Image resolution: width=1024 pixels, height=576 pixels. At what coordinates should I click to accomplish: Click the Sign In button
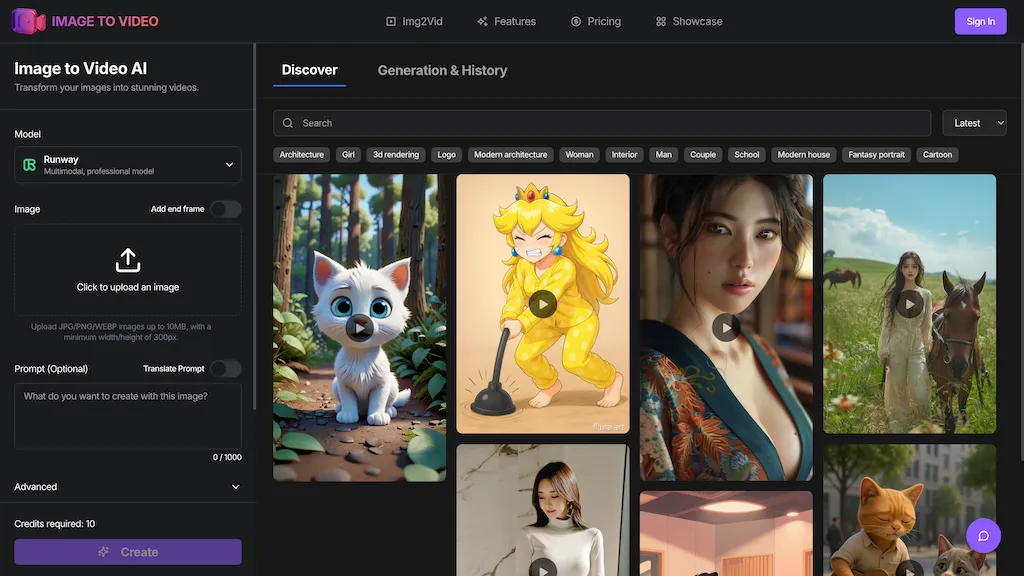pos(980,22)
